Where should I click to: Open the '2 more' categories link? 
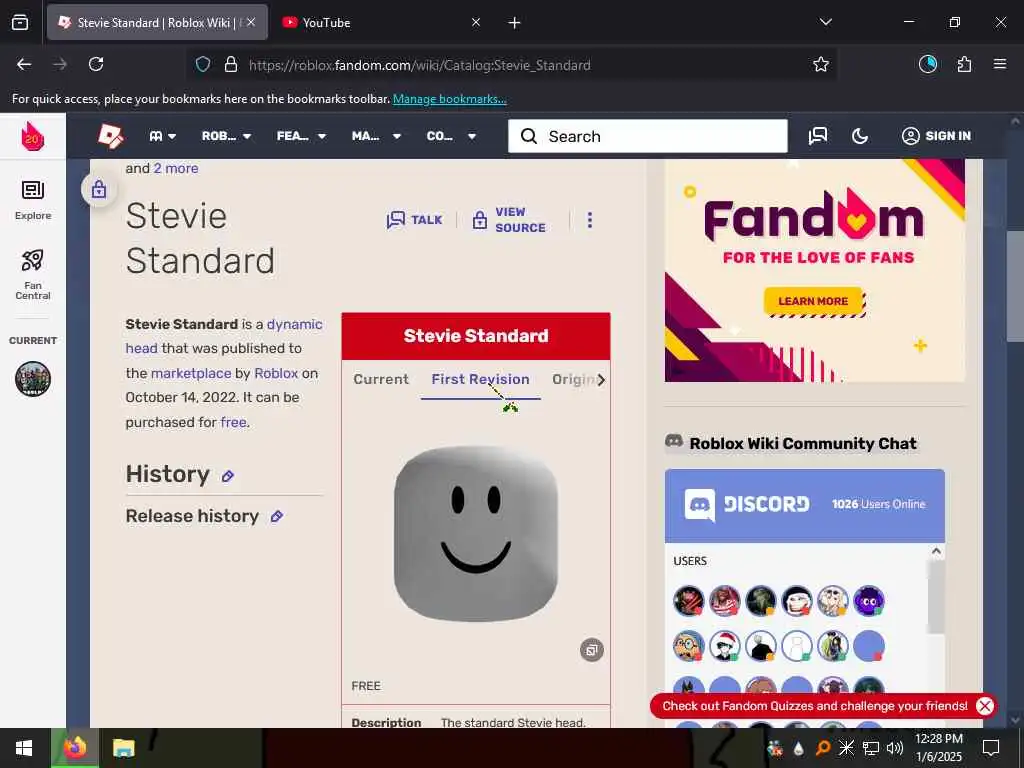point(176,168)
